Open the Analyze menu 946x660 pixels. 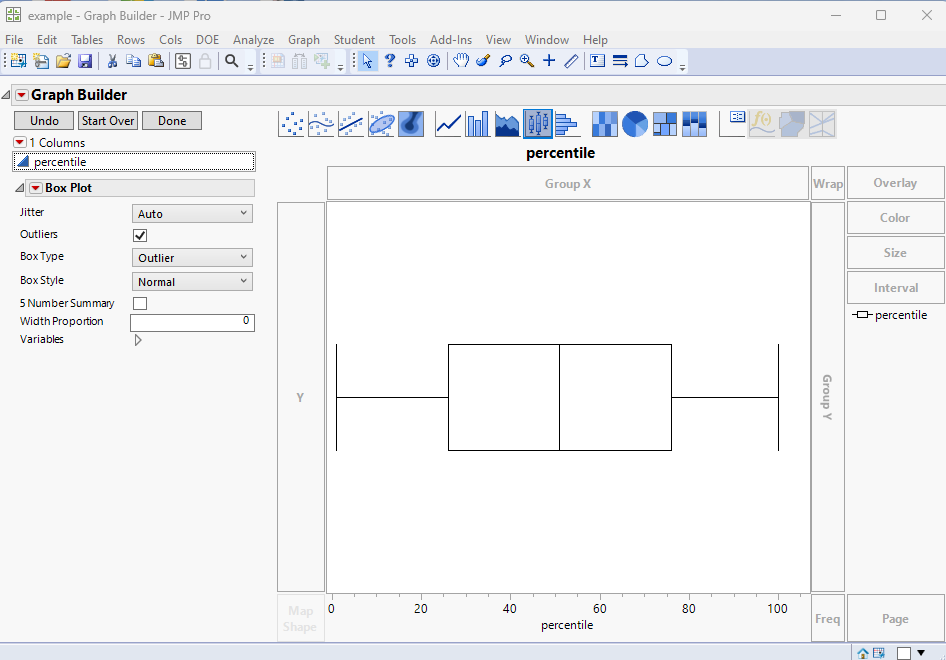[x=253, y=40]
